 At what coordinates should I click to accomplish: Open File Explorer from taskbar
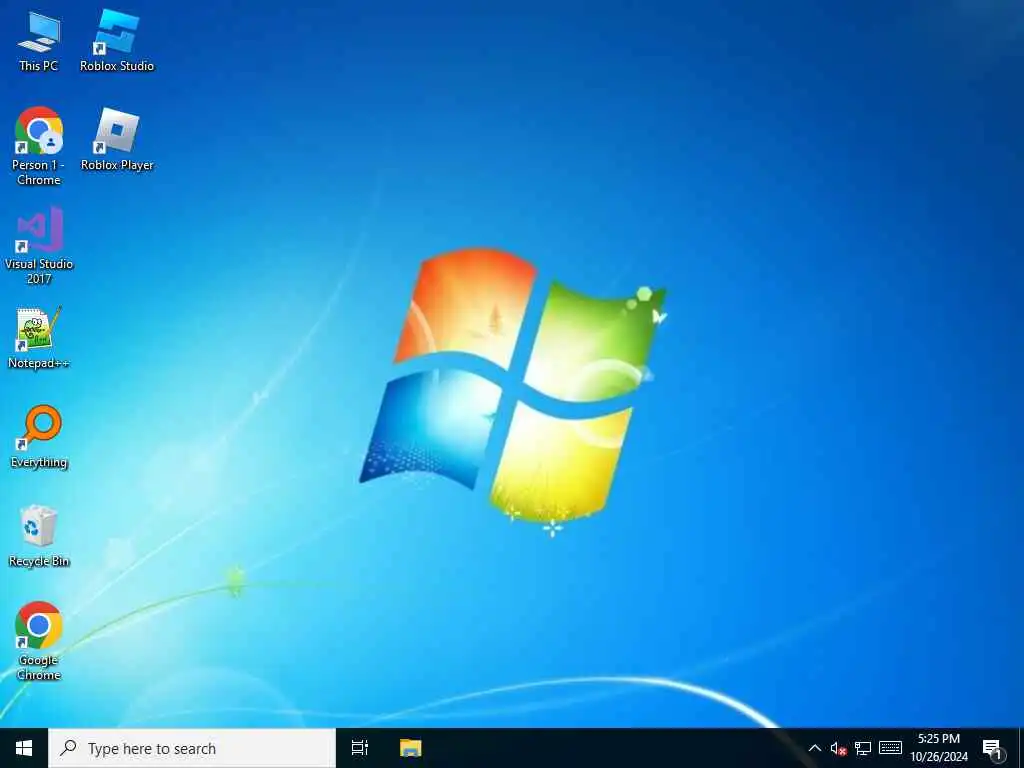coord(411,748)
